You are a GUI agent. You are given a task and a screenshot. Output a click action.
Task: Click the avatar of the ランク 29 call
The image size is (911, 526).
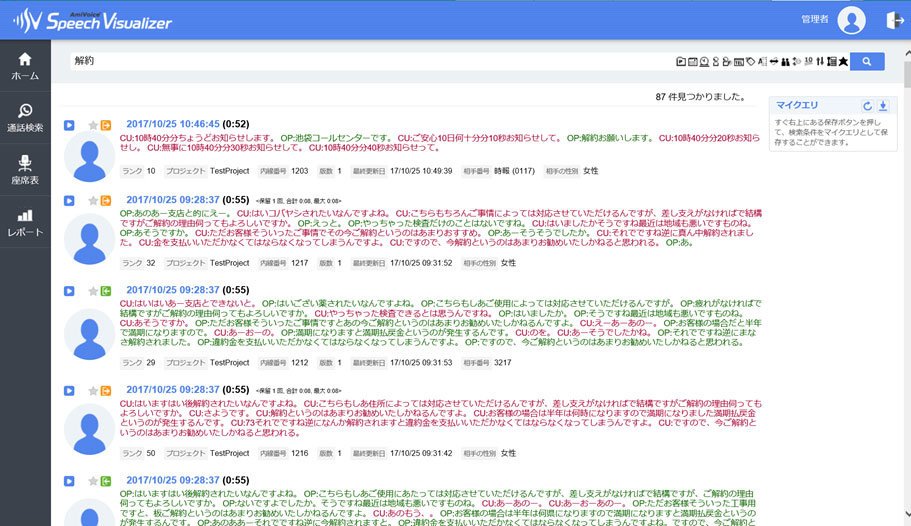[x=89, y=334]
